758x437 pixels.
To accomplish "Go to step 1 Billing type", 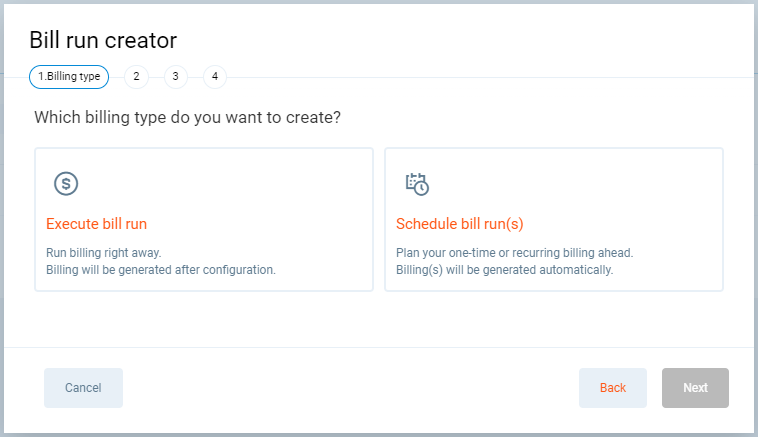I will (69, 77).
